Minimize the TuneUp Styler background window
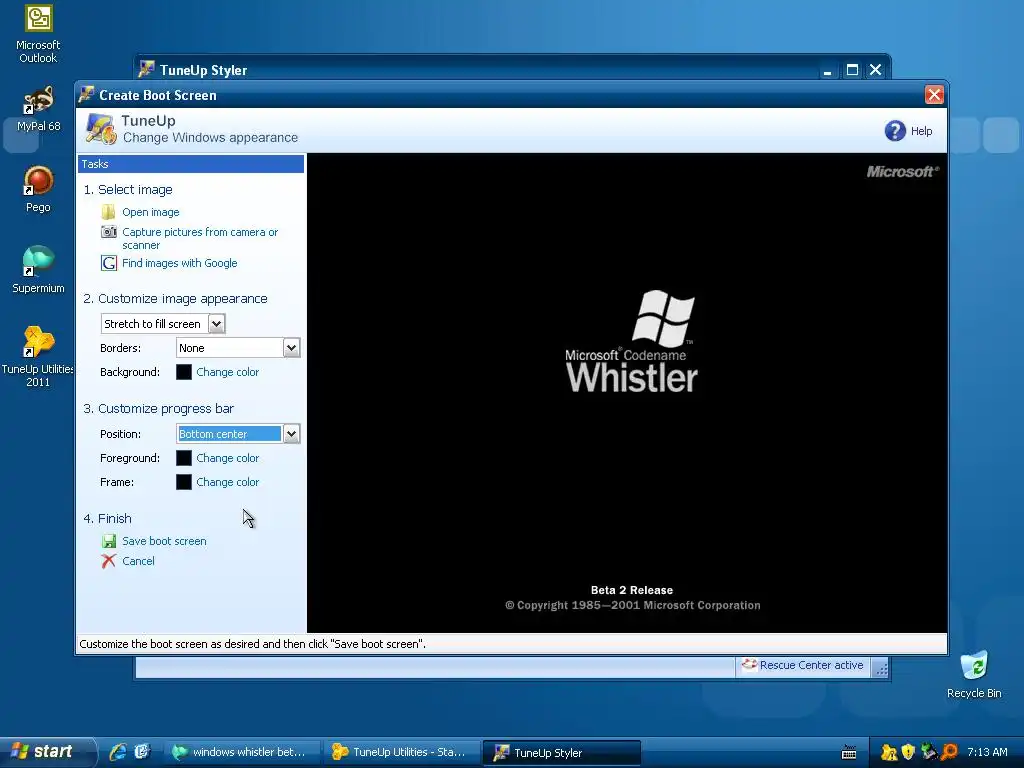1024x768 pixels. 827,70
